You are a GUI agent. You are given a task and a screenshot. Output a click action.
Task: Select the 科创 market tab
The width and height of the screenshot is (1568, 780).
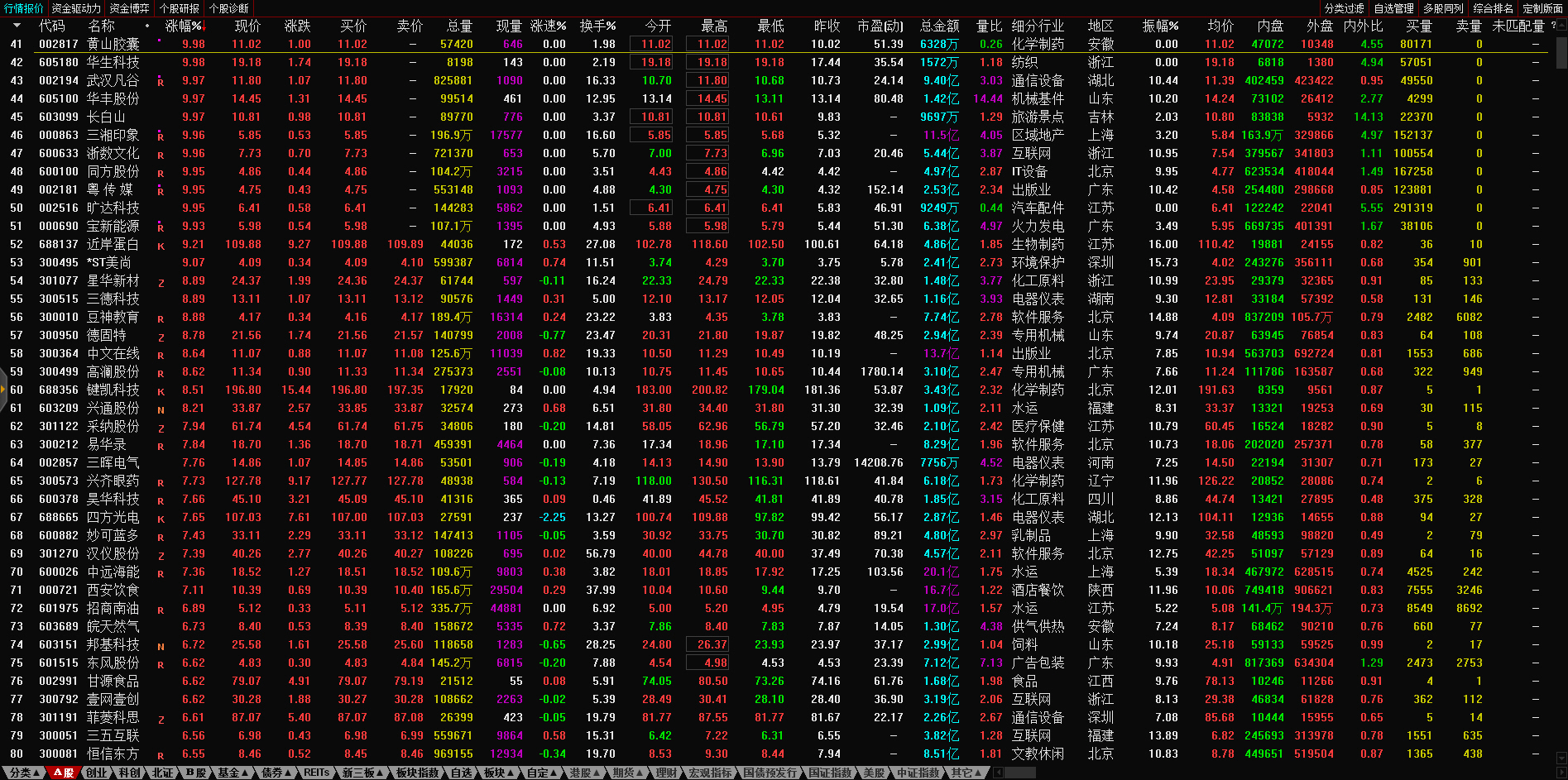click(x=129, y=773)
